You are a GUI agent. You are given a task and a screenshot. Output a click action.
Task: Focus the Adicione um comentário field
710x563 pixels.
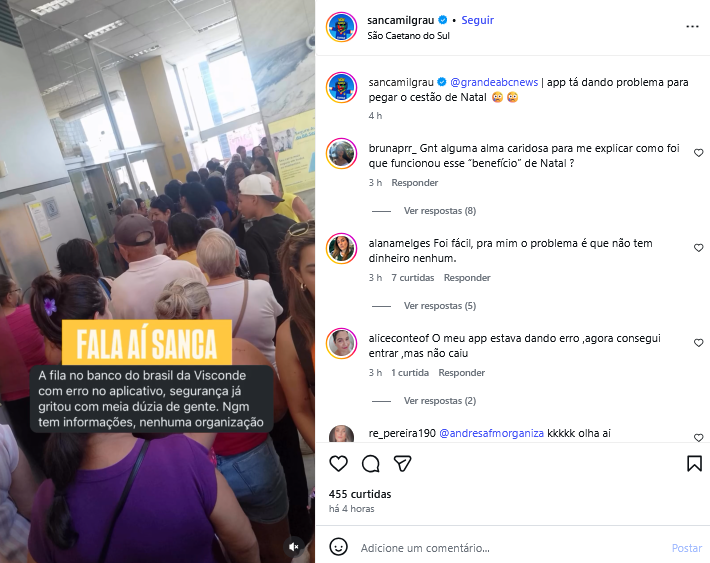tap(512, 548)
